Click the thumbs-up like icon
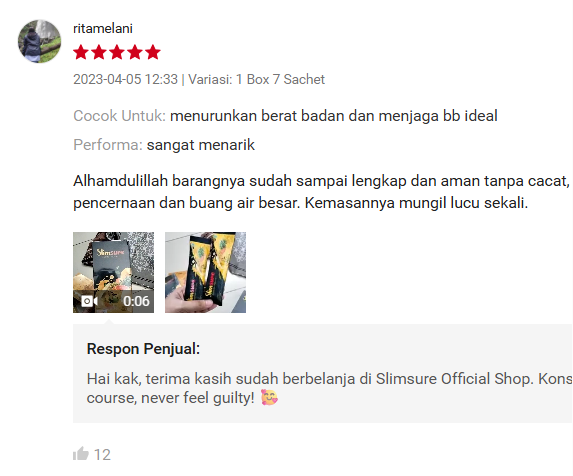 pyautogui.click(x=81, y=454)
